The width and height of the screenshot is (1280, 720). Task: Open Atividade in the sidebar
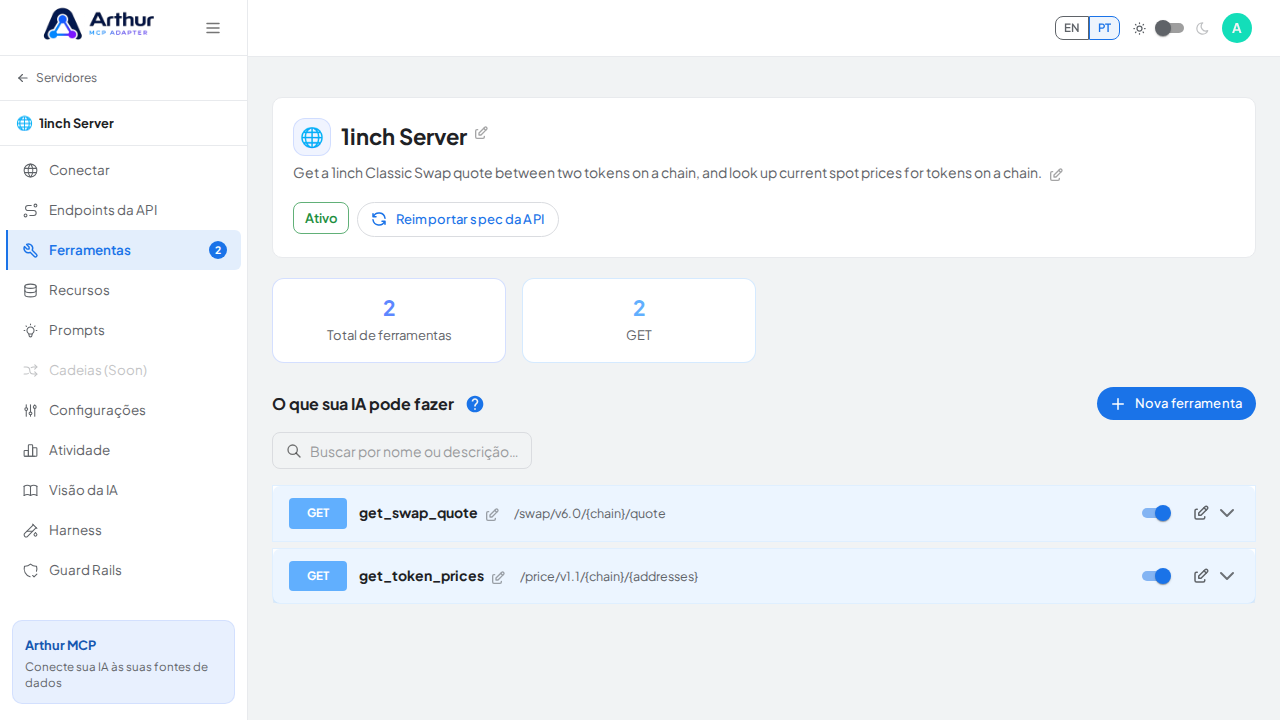tap(123, 450)
